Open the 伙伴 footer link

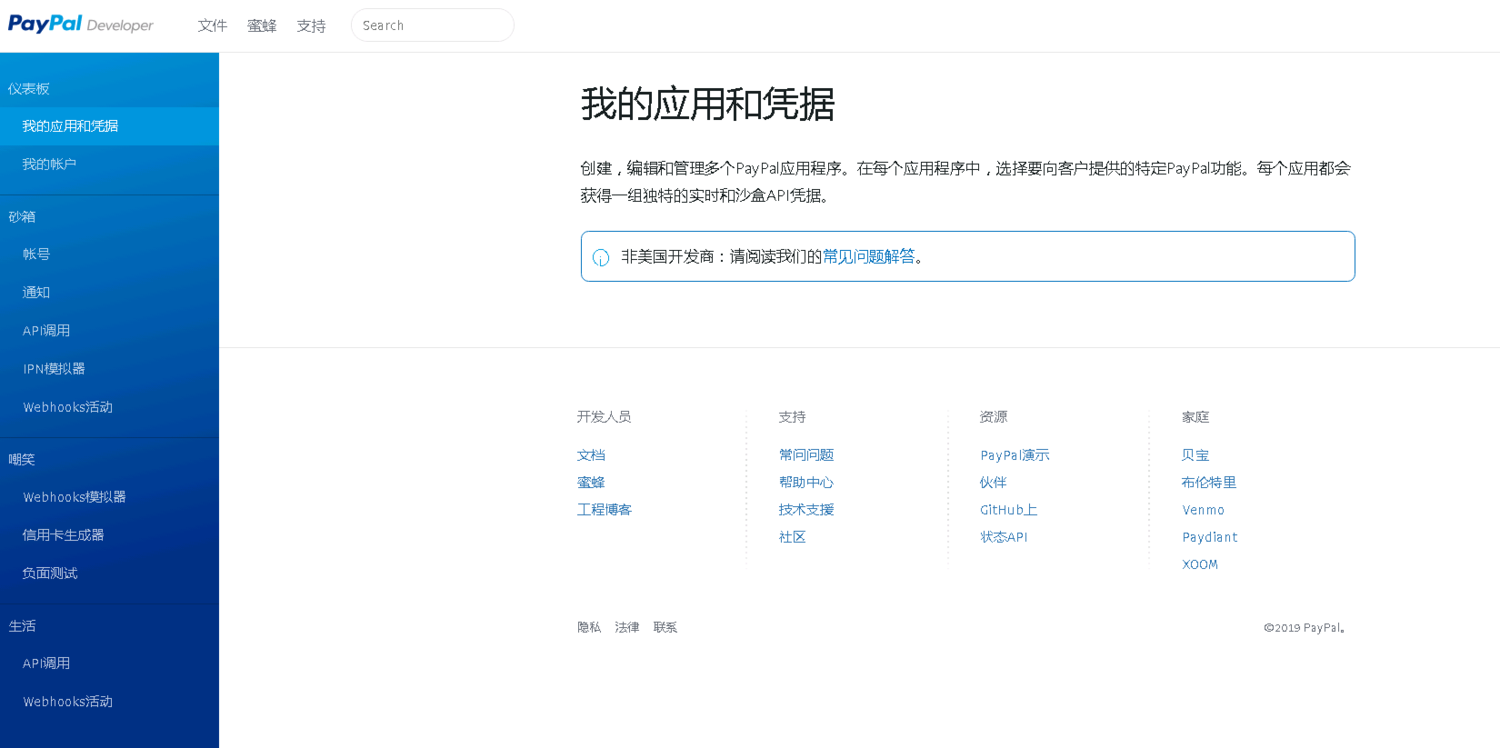993,482
